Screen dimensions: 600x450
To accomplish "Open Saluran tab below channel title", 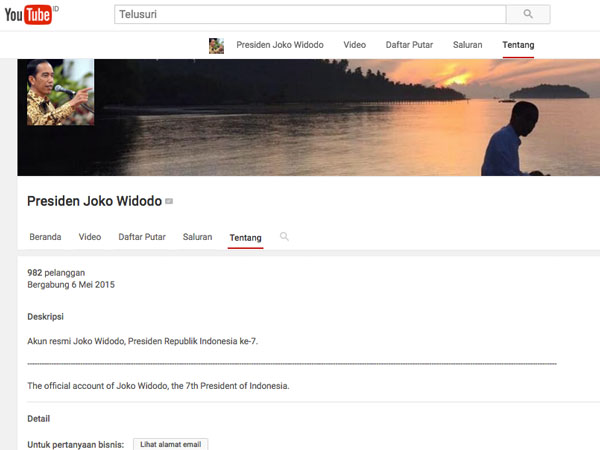I will (197, 237).
